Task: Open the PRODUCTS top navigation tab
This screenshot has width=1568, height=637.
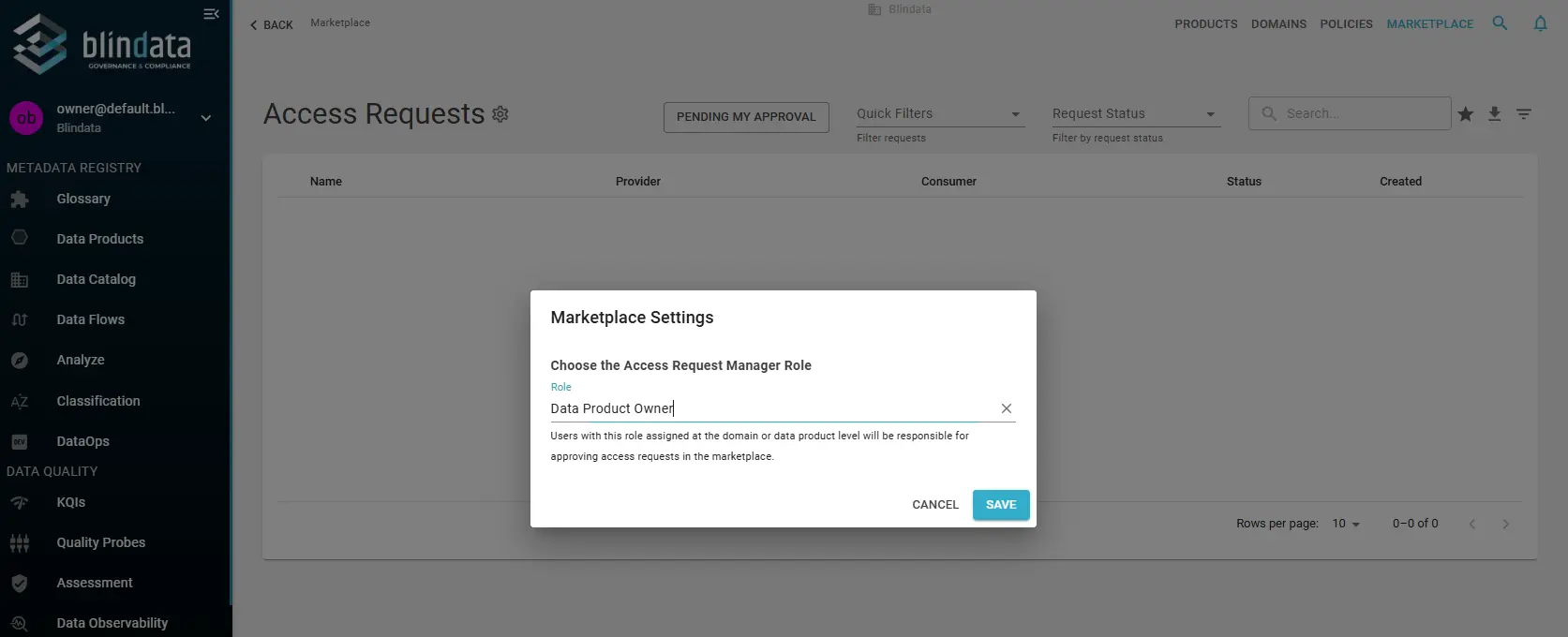Action: [x=1205, y=24]
